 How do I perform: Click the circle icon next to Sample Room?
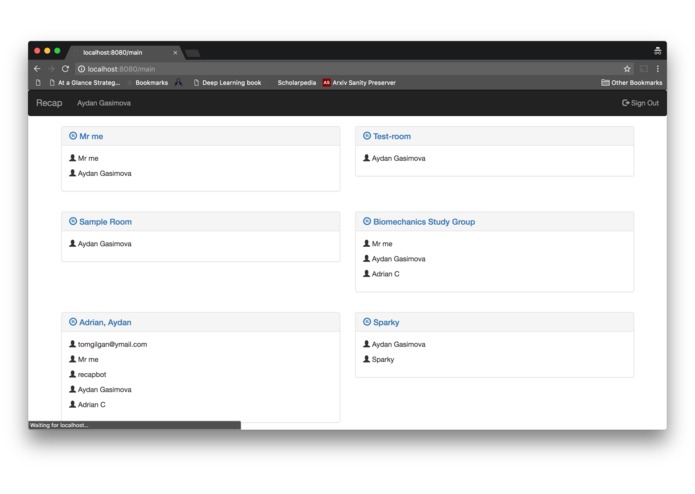(73, 221)
